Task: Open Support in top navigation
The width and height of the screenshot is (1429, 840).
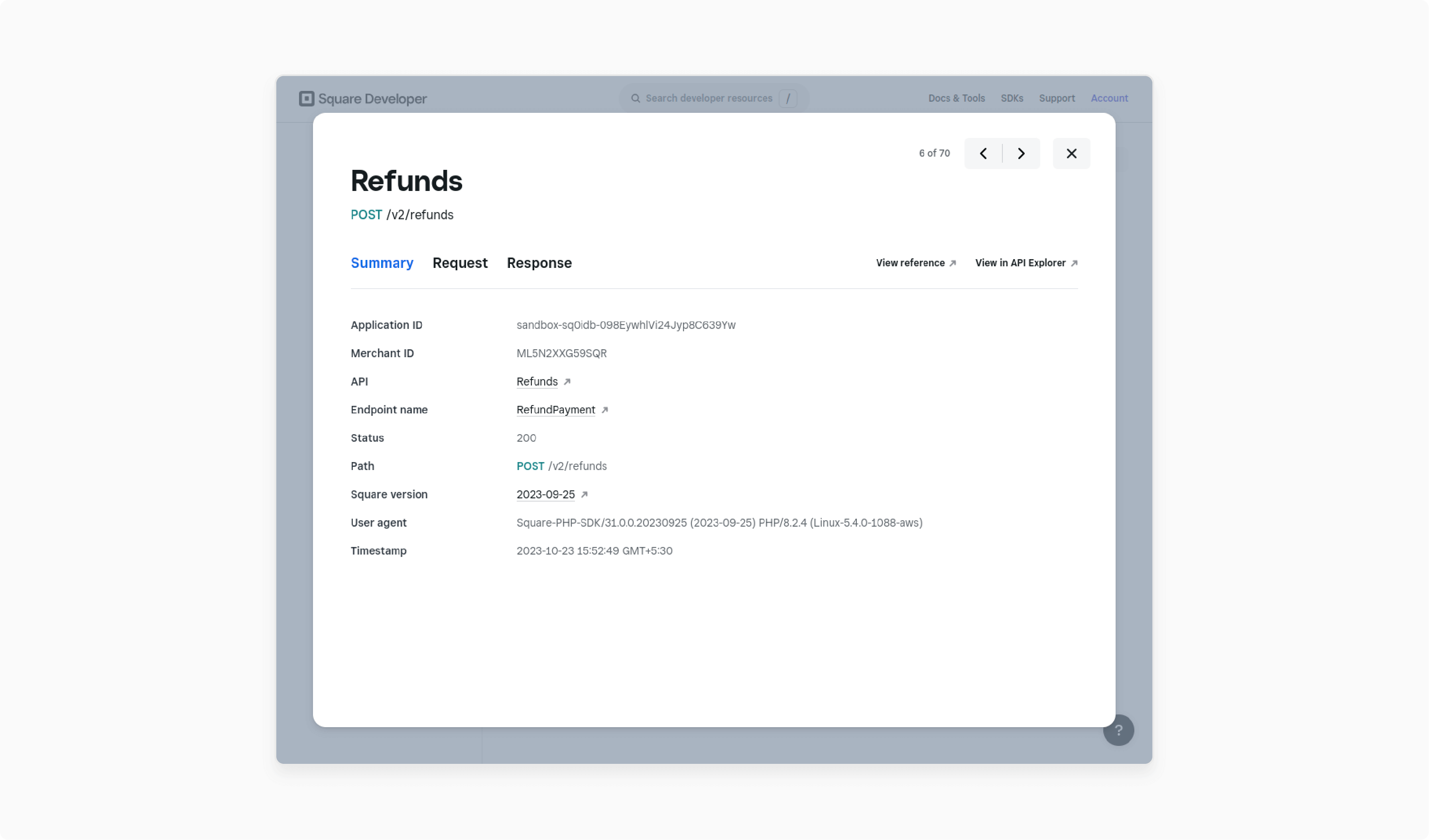Action: [1057, 98]
